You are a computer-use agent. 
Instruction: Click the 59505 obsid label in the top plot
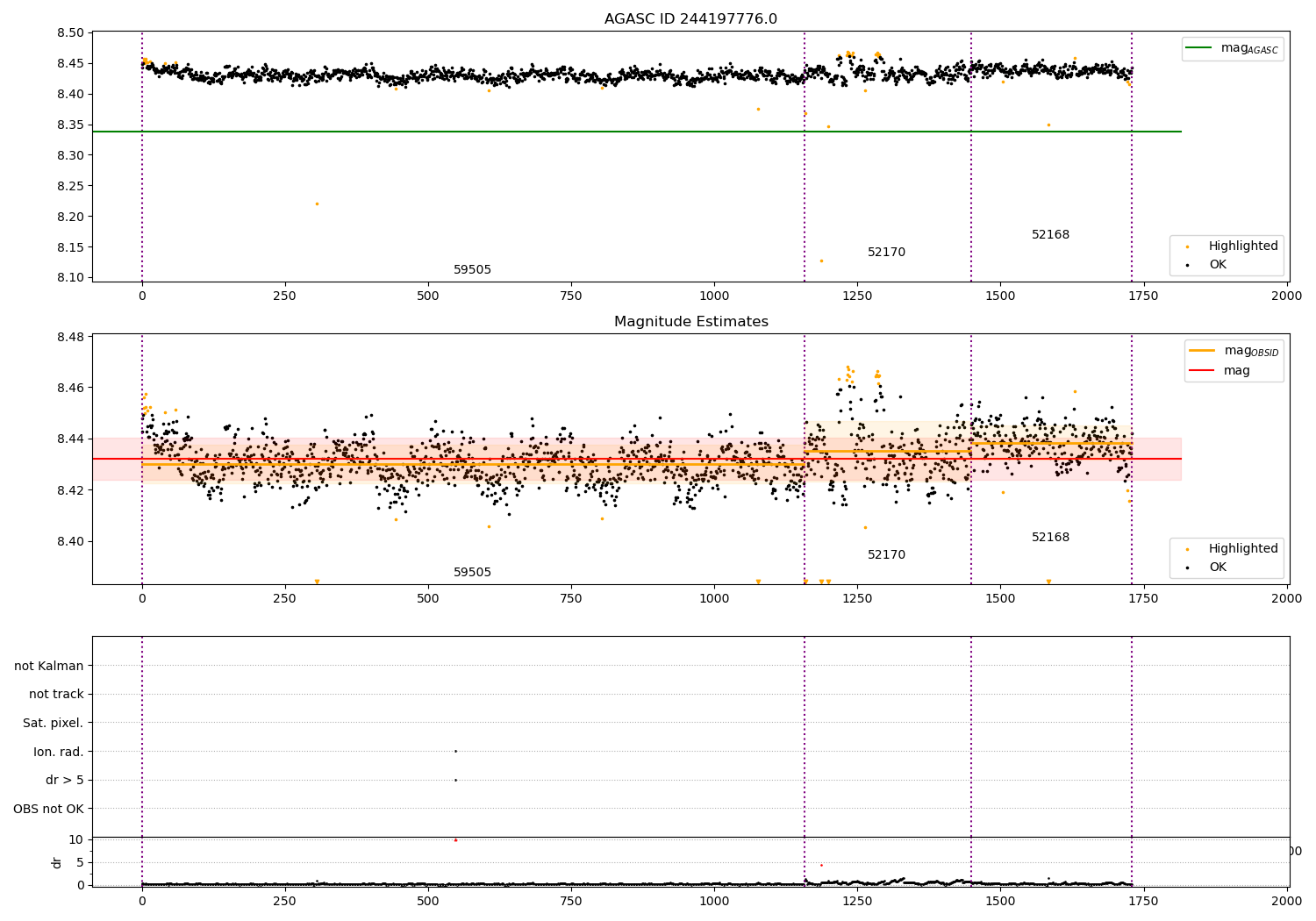[x=472, y=270]
